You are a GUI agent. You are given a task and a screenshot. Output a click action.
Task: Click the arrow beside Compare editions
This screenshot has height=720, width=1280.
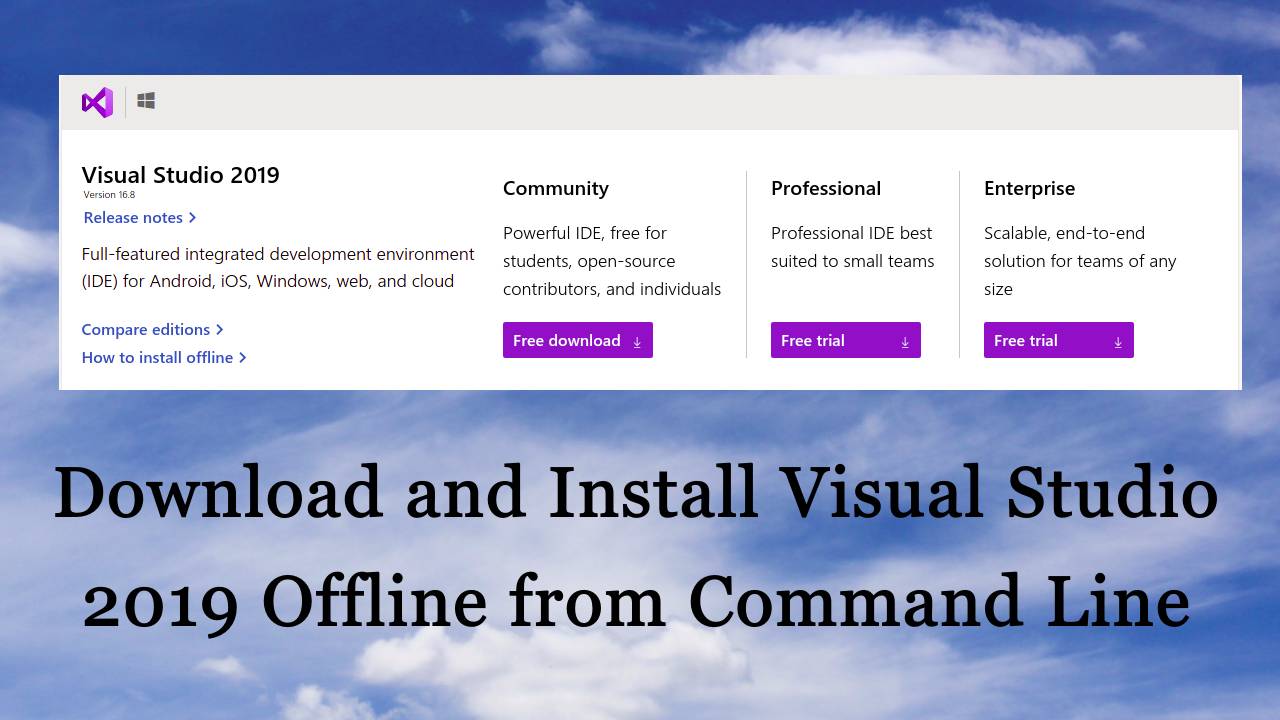(x=217, y=329)
